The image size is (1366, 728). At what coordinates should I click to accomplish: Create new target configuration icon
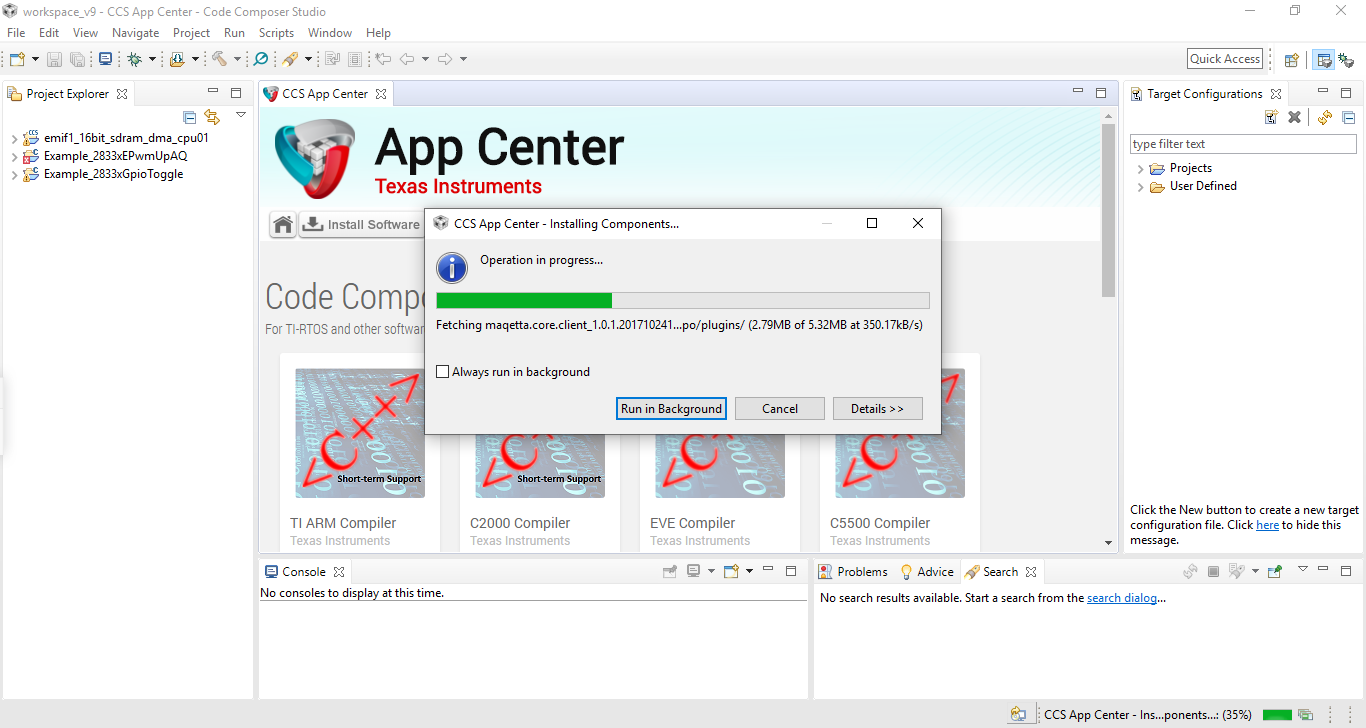[x=1271, y=117]
